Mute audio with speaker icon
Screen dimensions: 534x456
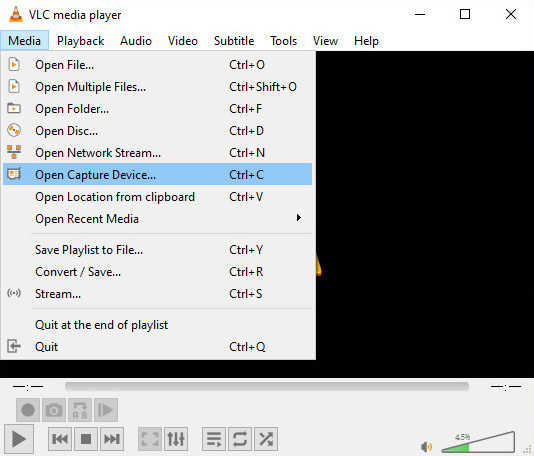point(426,446)
